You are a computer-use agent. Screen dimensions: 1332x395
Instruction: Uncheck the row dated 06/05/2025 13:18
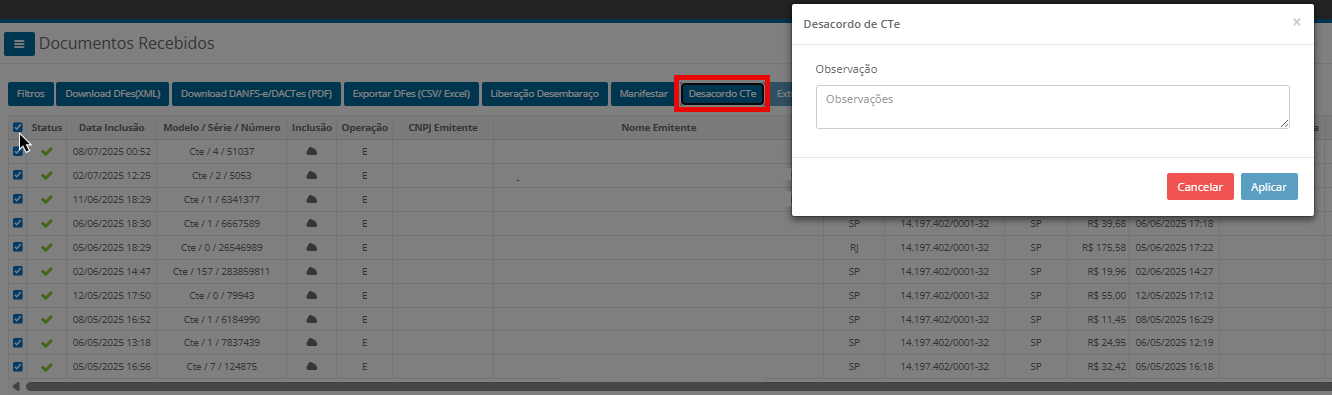17,343
